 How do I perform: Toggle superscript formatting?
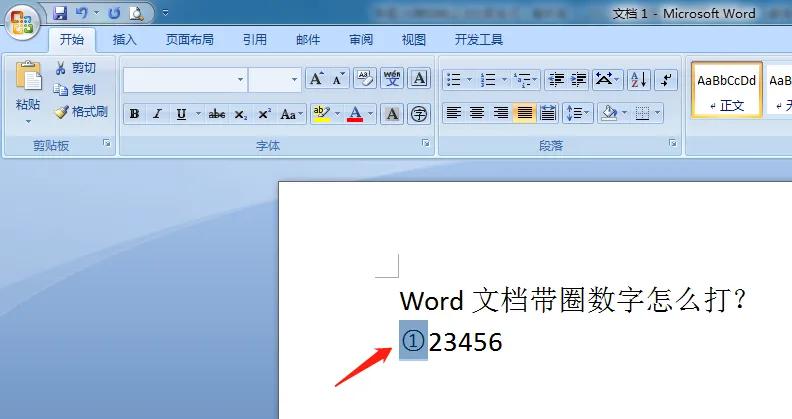(x=264, y=114)
